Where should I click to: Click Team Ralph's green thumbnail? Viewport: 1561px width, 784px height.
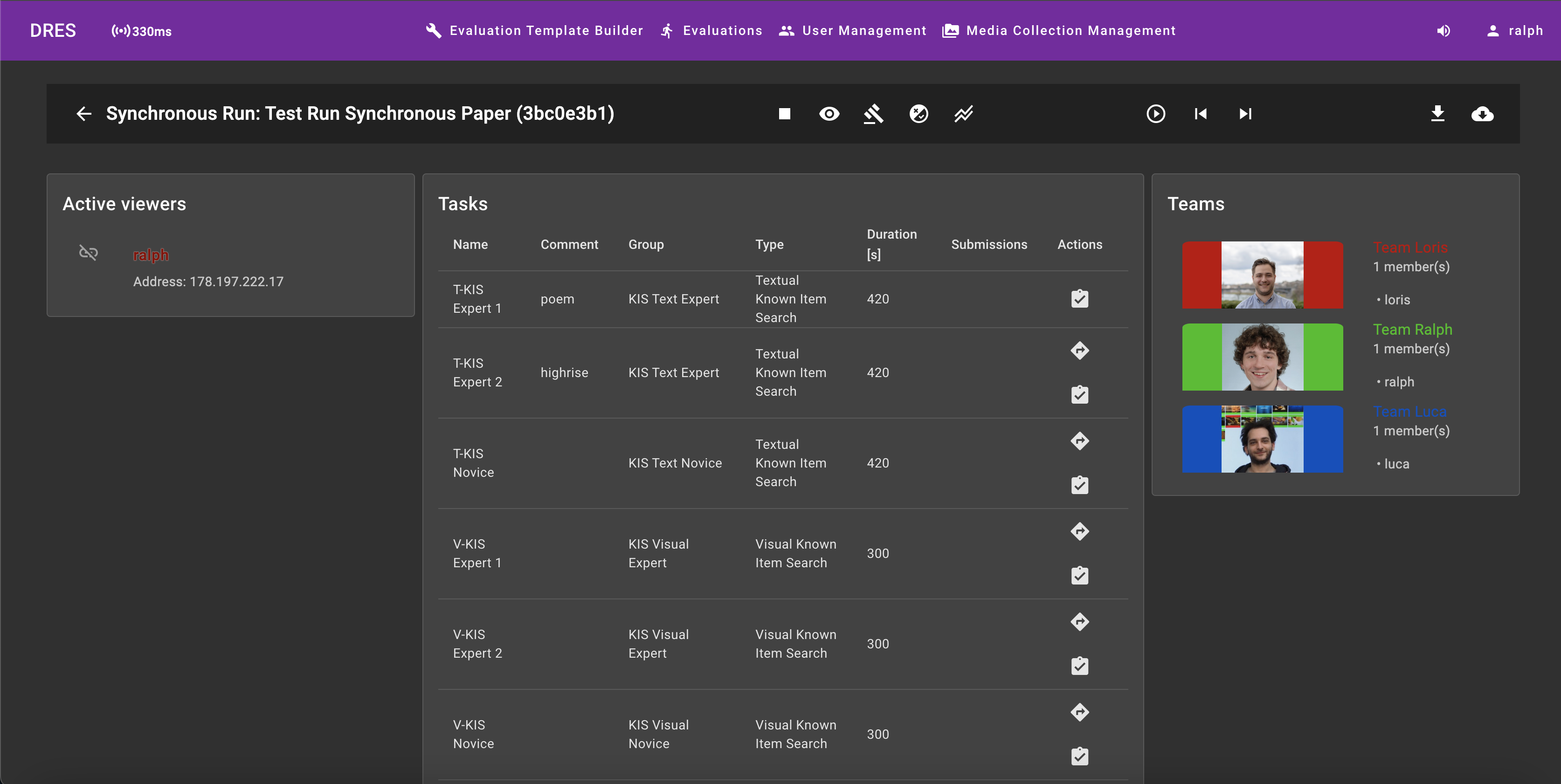coord(1262,357)
